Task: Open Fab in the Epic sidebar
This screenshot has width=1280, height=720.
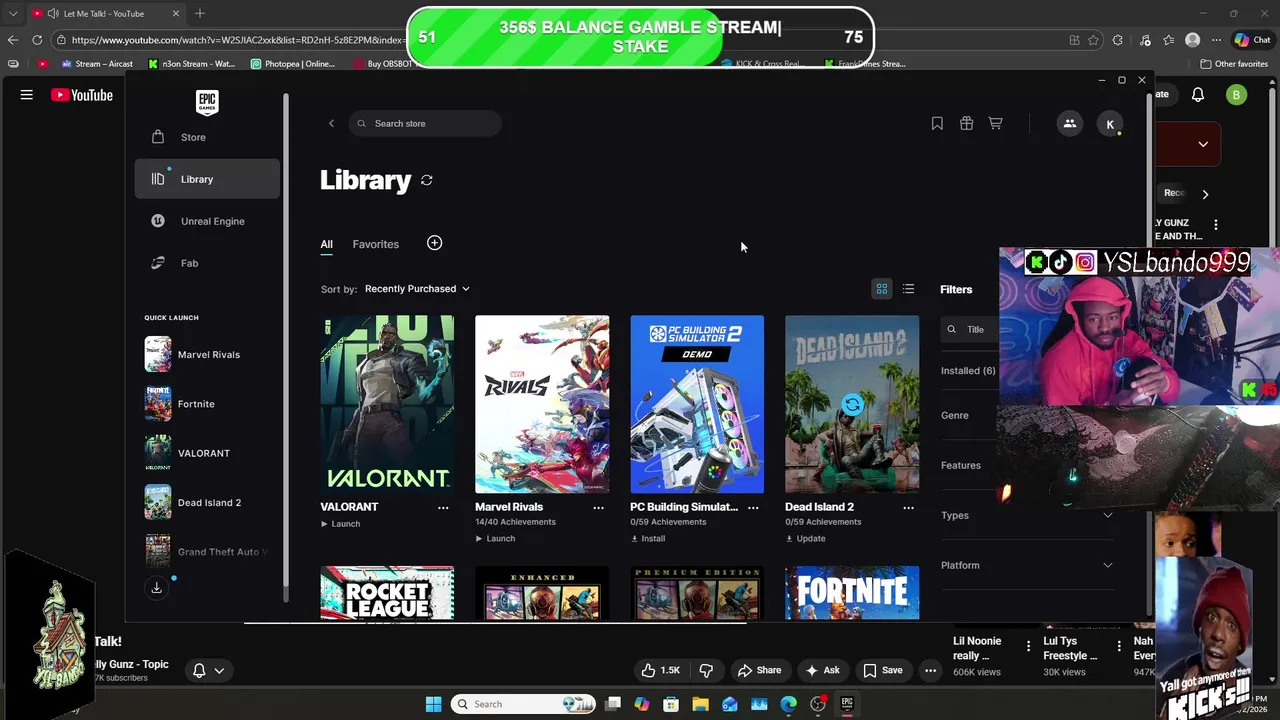Action: pos(207,263)
